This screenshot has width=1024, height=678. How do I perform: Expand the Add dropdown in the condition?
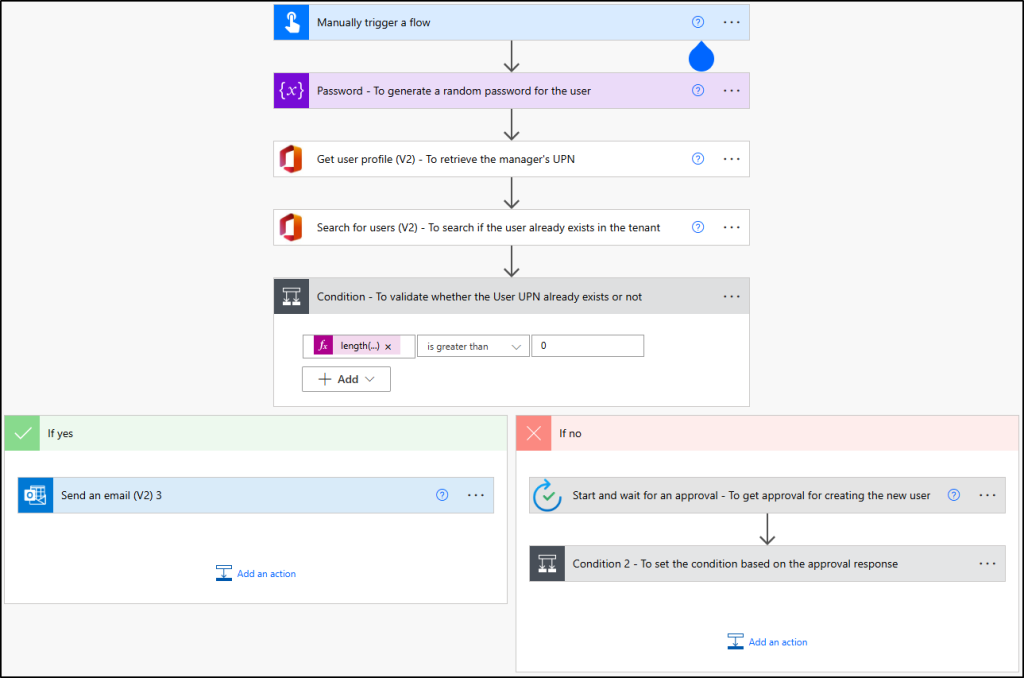[346, 380]
